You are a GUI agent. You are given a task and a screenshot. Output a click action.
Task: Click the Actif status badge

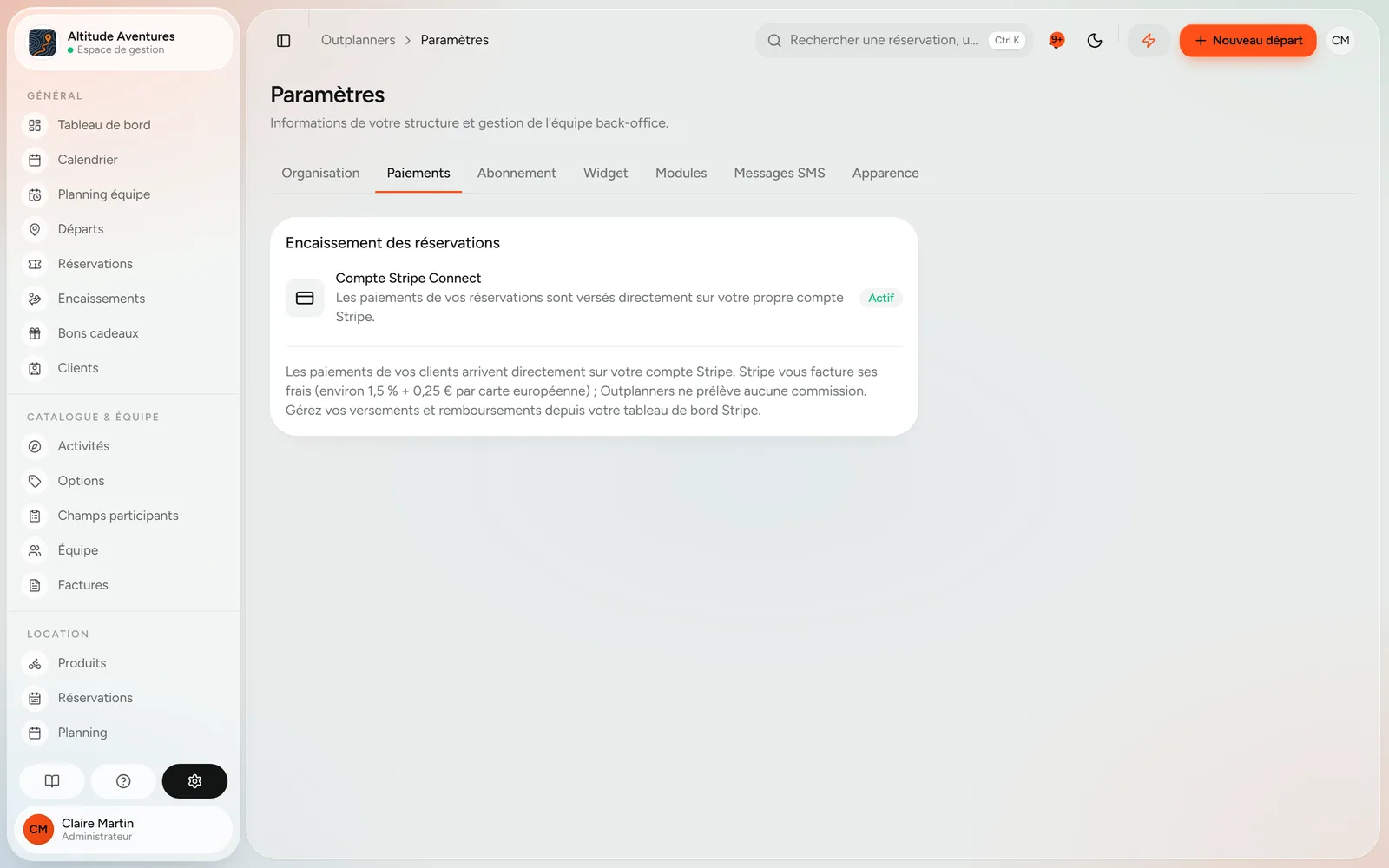click(x=881, y=298)
